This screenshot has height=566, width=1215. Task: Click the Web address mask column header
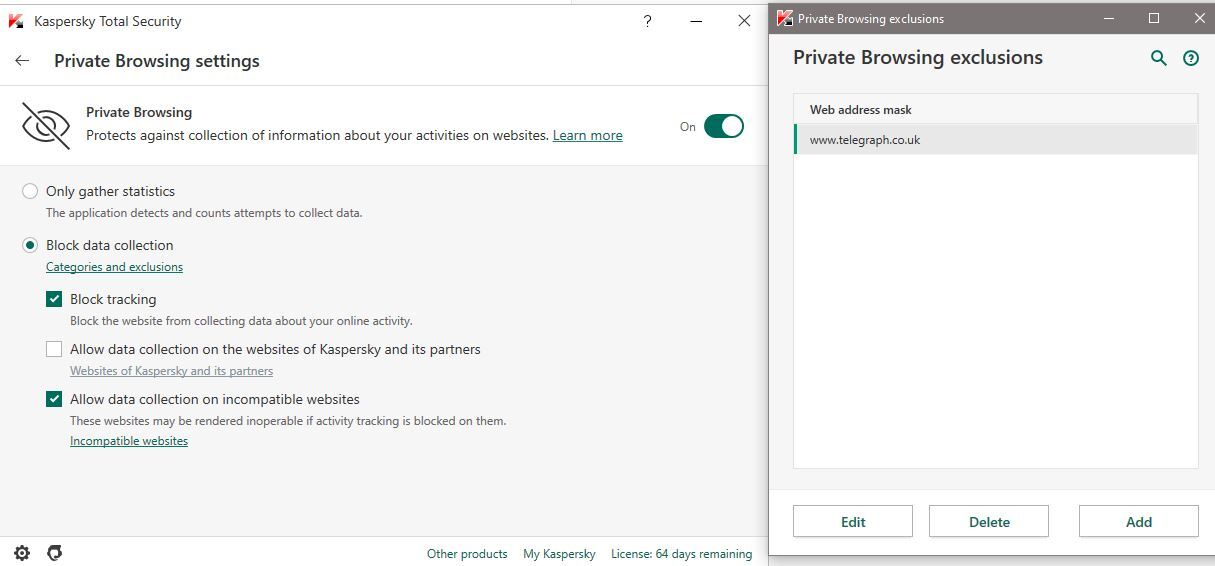[861, 110]
